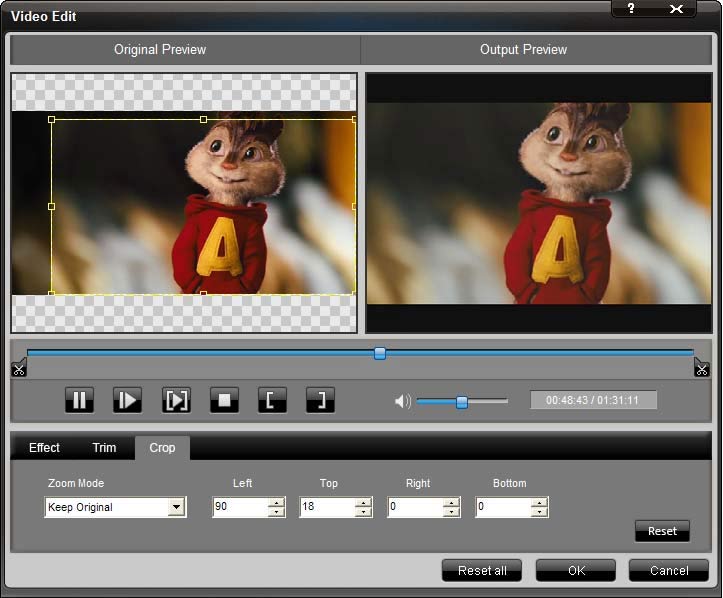This screenshot has height=598, width=723.
Task: Decrease the Top crop value
Action: point(363,512)
